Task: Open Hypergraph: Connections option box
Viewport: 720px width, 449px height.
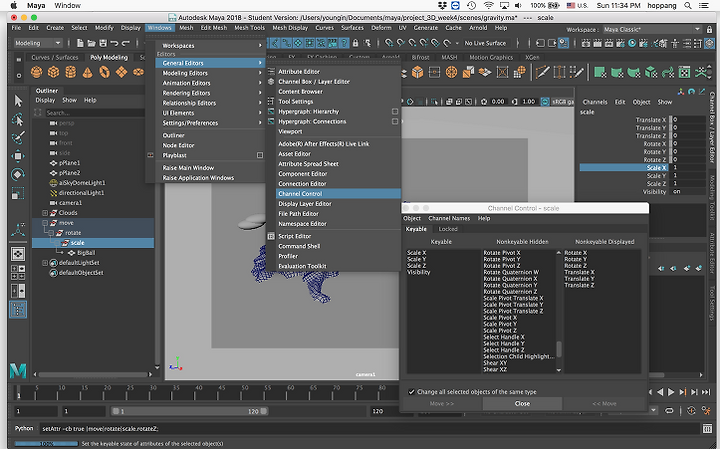Action: (395, 122)
